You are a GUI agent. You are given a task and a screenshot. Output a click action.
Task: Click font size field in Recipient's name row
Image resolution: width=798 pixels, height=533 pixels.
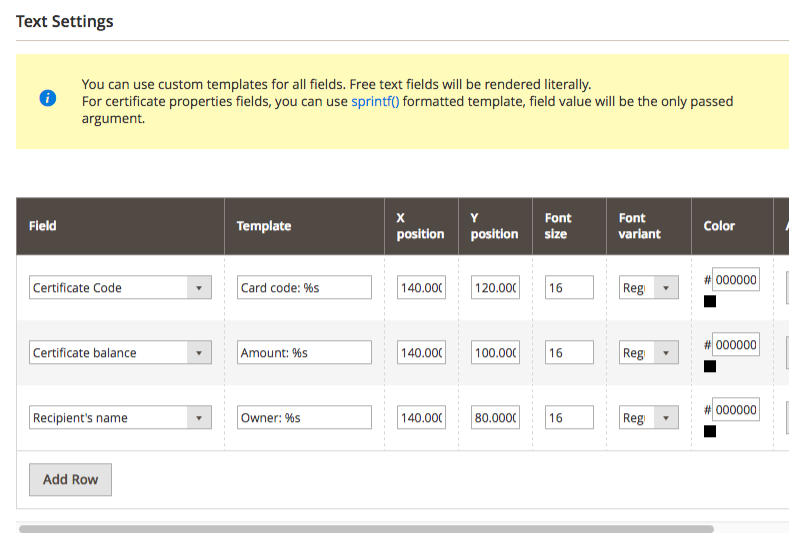click(569, 417)
